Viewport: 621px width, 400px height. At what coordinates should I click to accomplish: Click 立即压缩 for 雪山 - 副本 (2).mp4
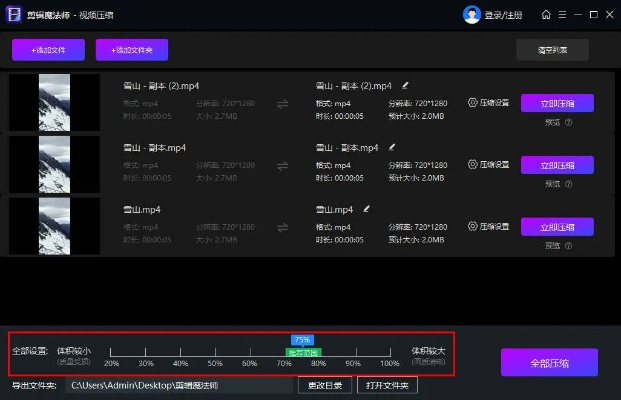(557, 103)
